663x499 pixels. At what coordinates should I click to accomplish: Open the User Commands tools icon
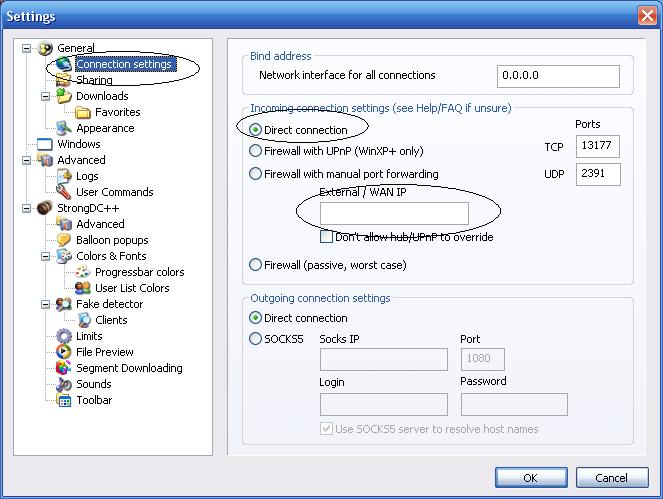64,192
